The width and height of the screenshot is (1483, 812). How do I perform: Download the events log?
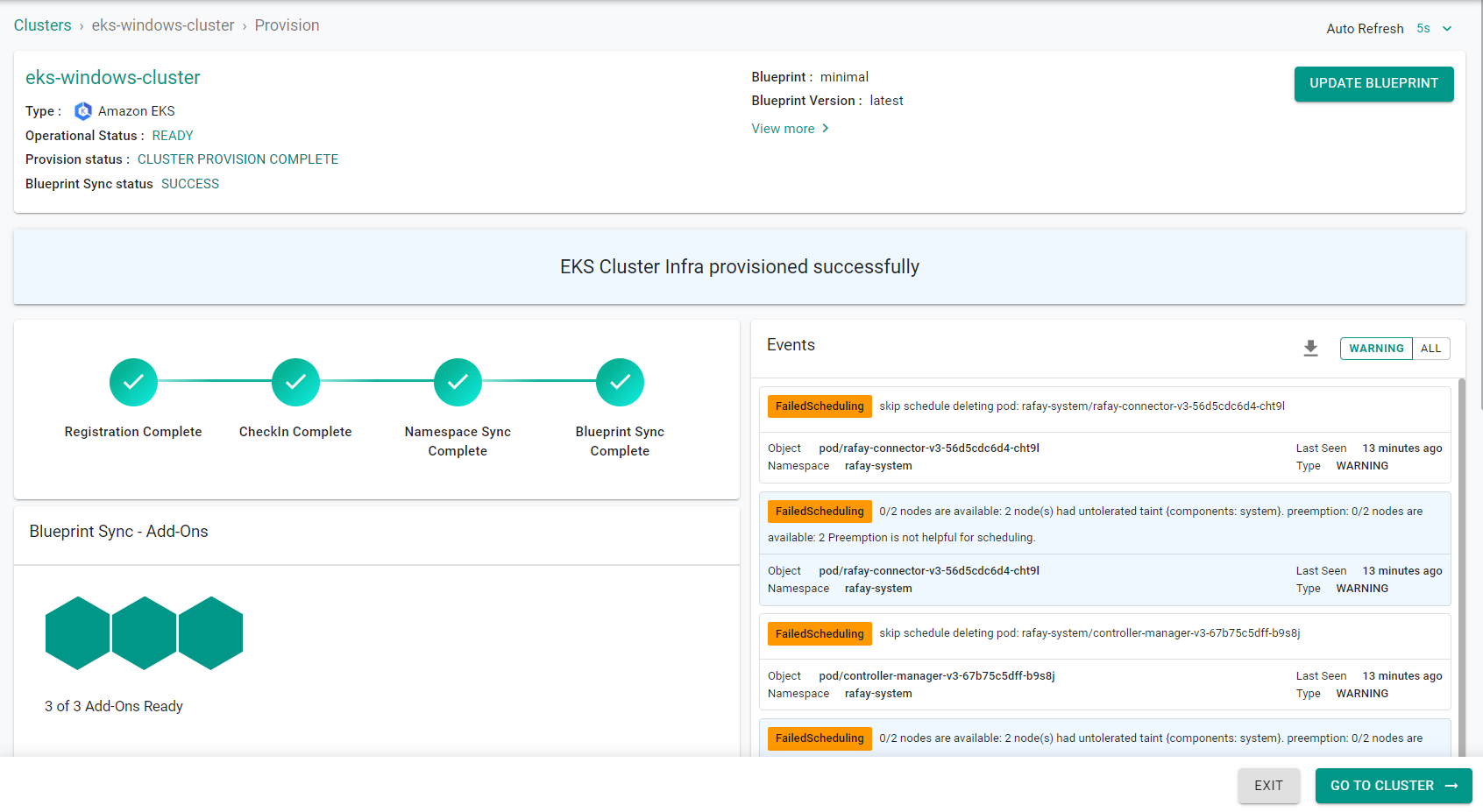(1310, 349)
